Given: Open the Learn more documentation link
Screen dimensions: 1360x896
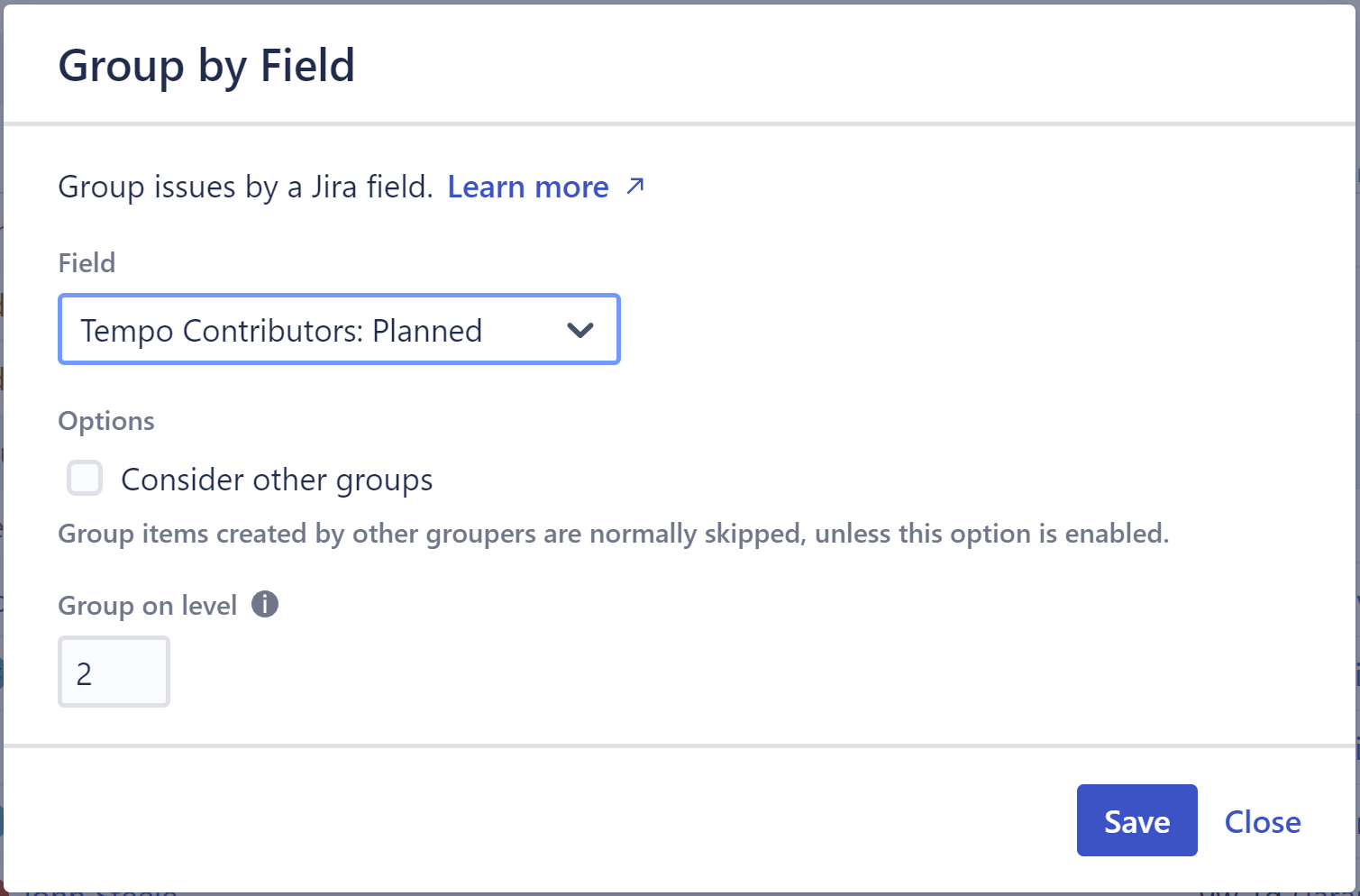Looking at the screenshot, I should pyautogui.click(x=527, y=186).
